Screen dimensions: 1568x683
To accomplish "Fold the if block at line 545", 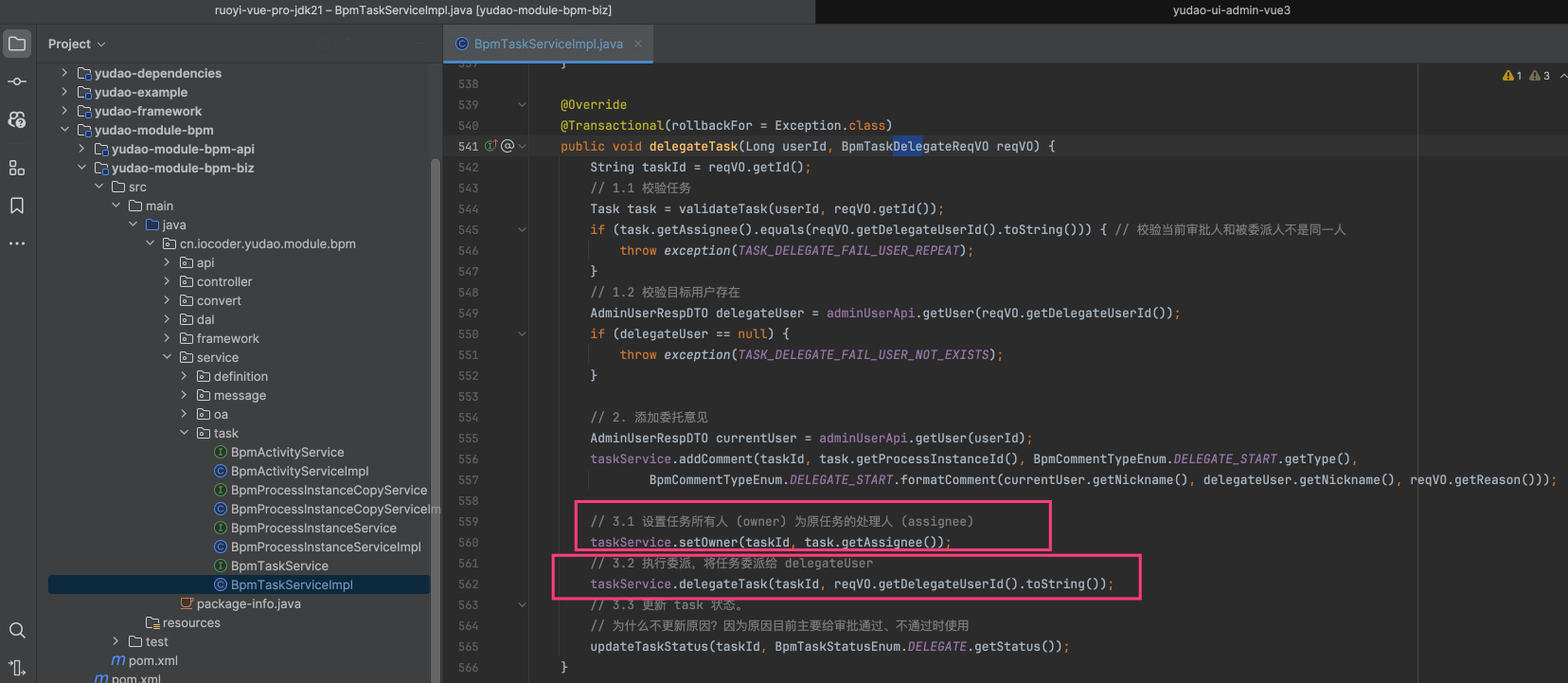I will tap(522, 229).
